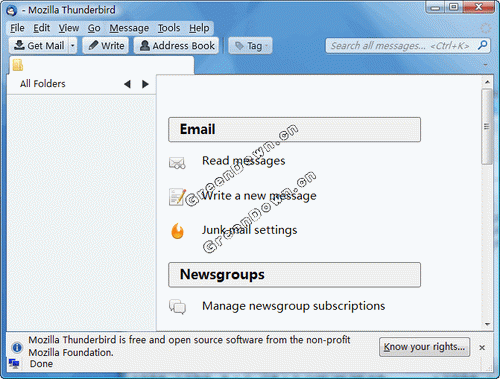The image size is (500, 379).
Task: Click the folder icon on the mail tab
Action: 18,65
